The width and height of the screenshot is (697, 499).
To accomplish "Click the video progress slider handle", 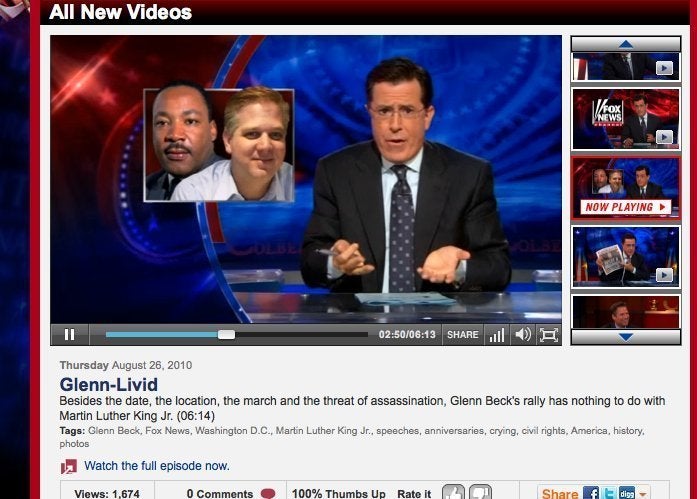I will [226, 335].
